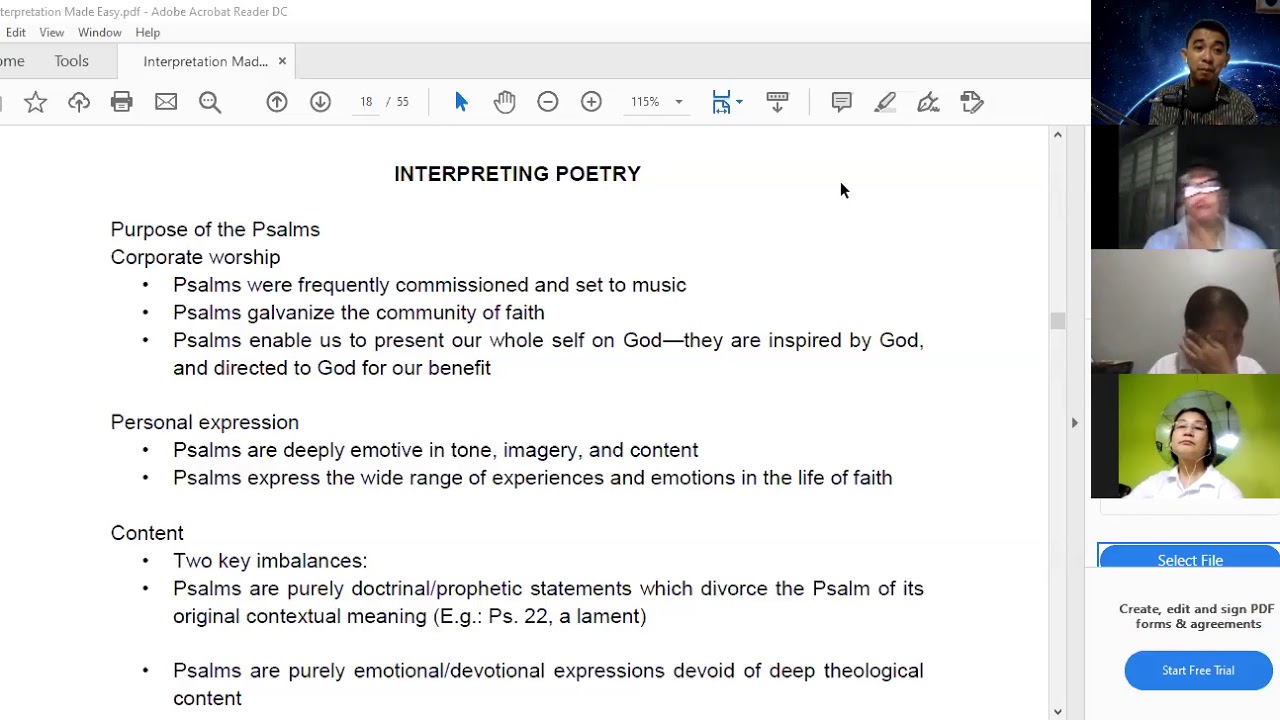Click the Psalms galvanize the community line
1280x720 pixels.
(359, 312)
